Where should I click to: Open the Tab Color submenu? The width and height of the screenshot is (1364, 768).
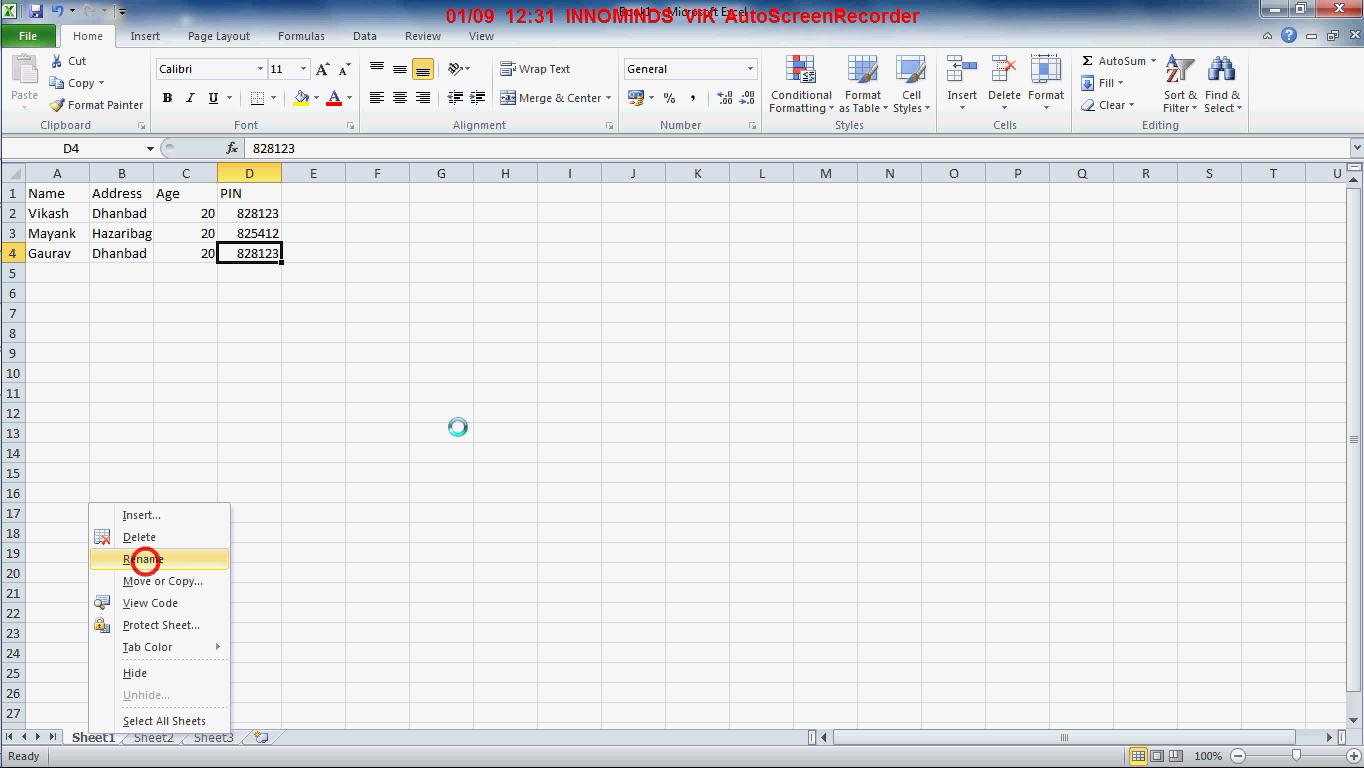160,647
